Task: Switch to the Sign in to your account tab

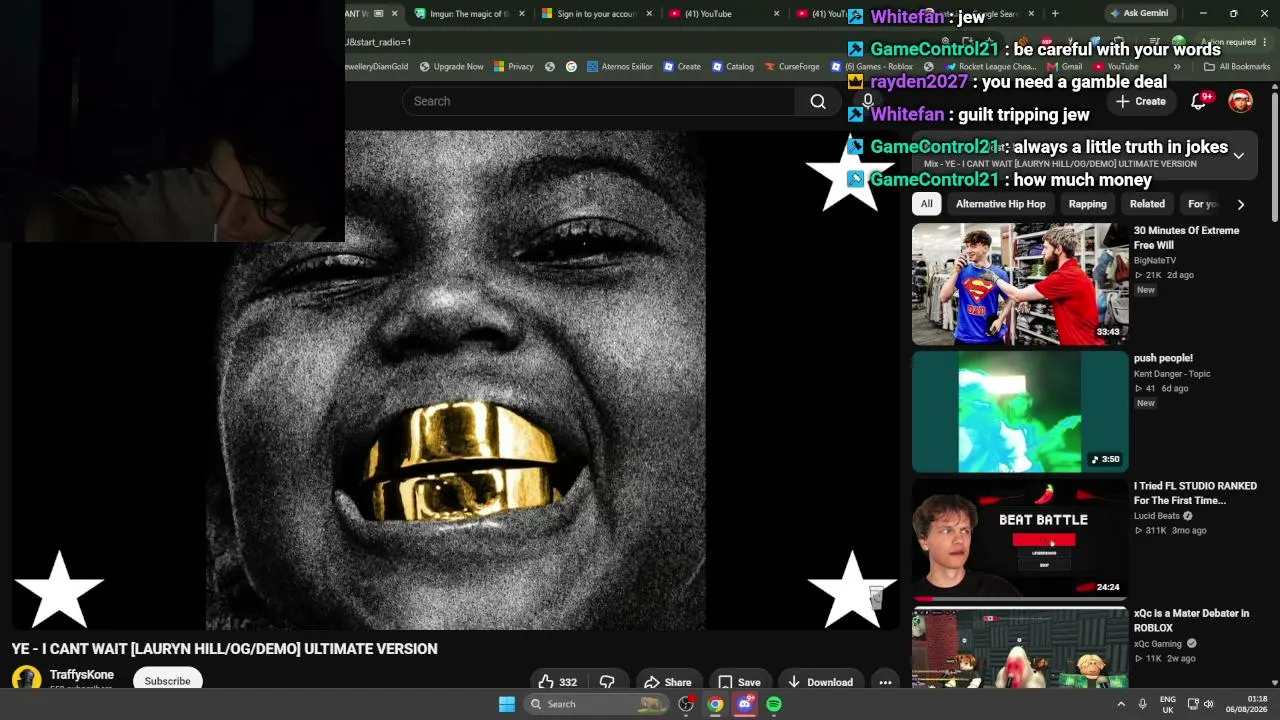Action: click(x=597, y=14)
